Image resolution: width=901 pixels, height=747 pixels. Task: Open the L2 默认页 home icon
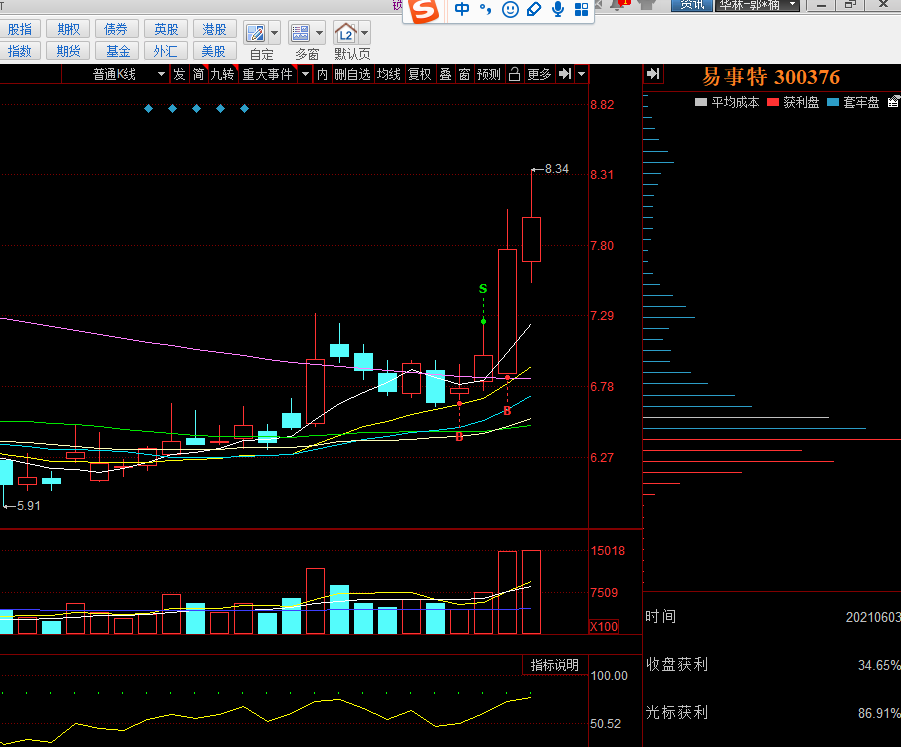345,33
